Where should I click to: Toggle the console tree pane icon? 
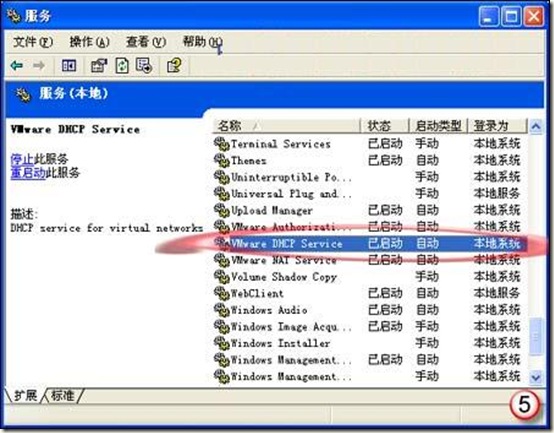69,66
